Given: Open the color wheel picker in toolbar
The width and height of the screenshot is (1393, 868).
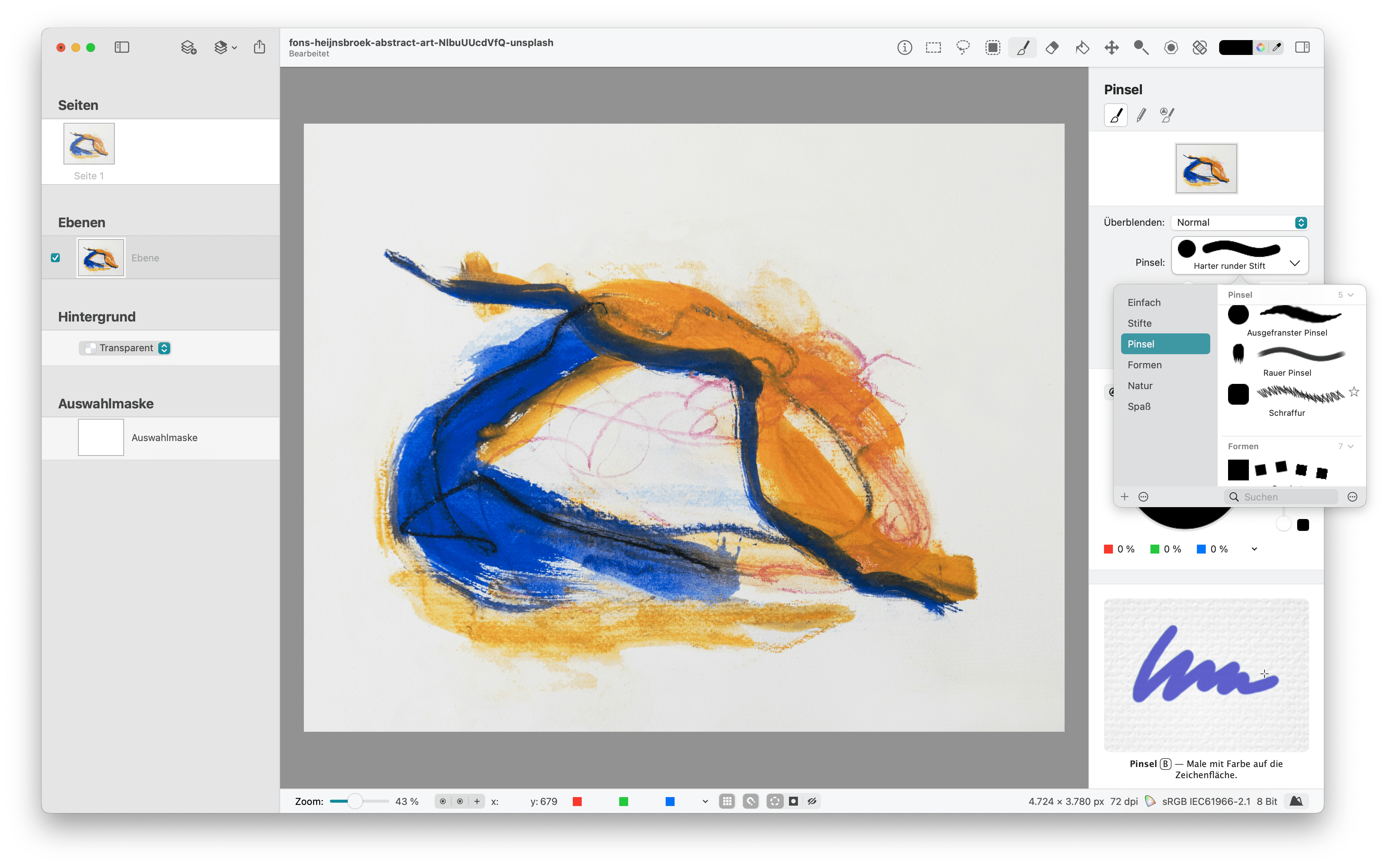Looking at the screenshot, I should (x=1260, y=48).
